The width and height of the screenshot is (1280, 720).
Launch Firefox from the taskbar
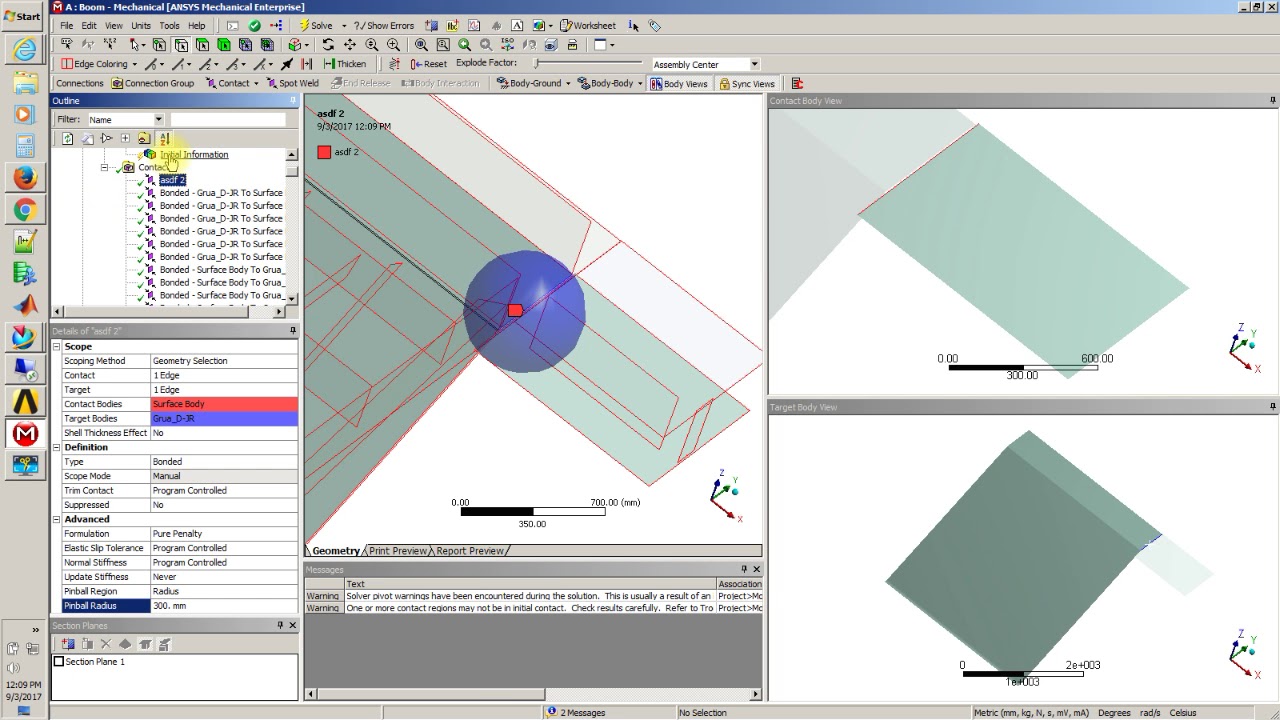pos(25,178)
